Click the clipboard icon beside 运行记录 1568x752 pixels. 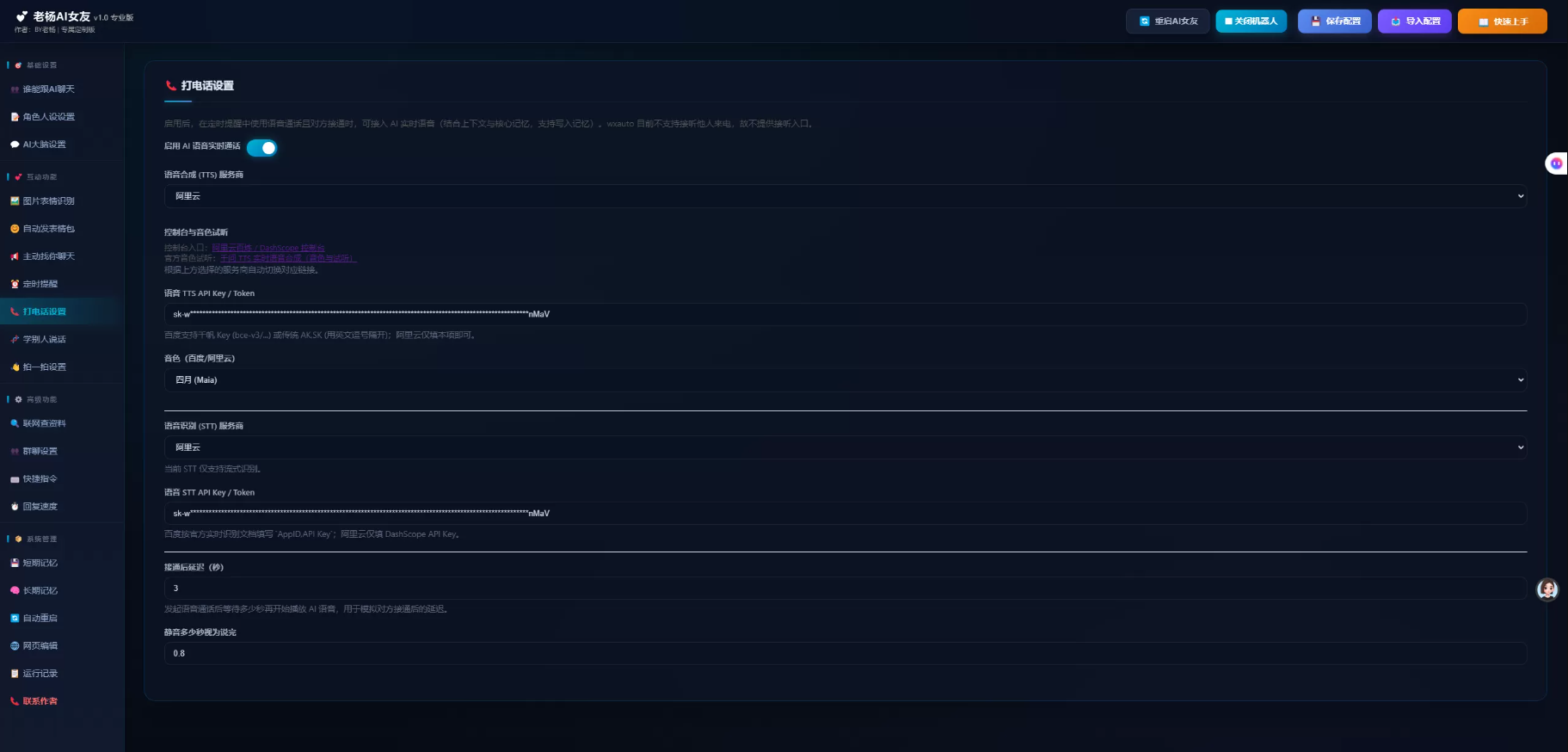pyautogui.click(x=15, y=674)
